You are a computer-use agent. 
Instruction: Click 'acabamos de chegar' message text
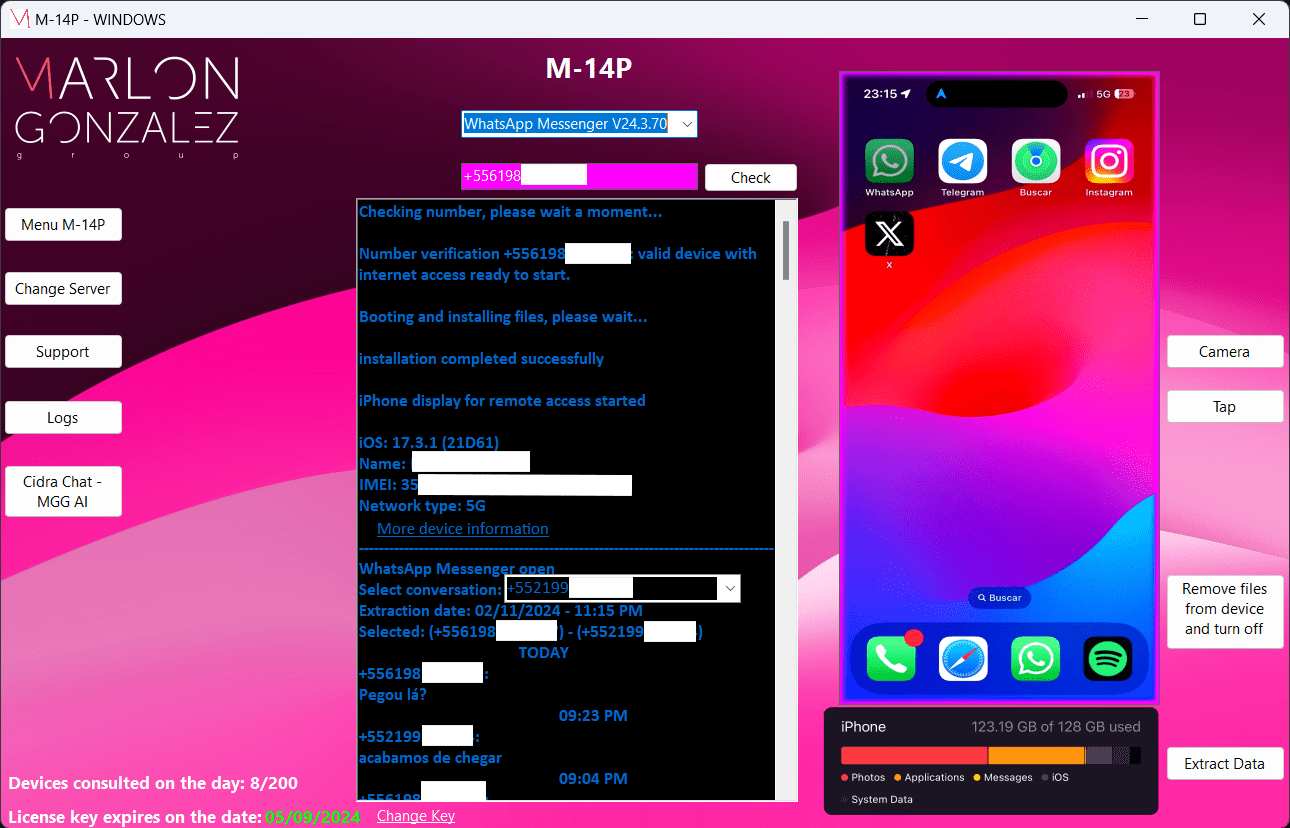430,757
